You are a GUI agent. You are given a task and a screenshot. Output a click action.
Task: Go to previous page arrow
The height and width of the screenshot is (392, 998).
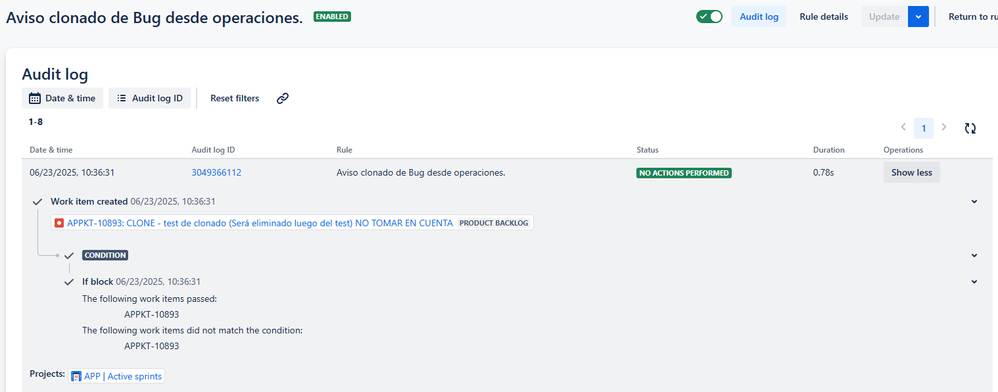[903, 127]
